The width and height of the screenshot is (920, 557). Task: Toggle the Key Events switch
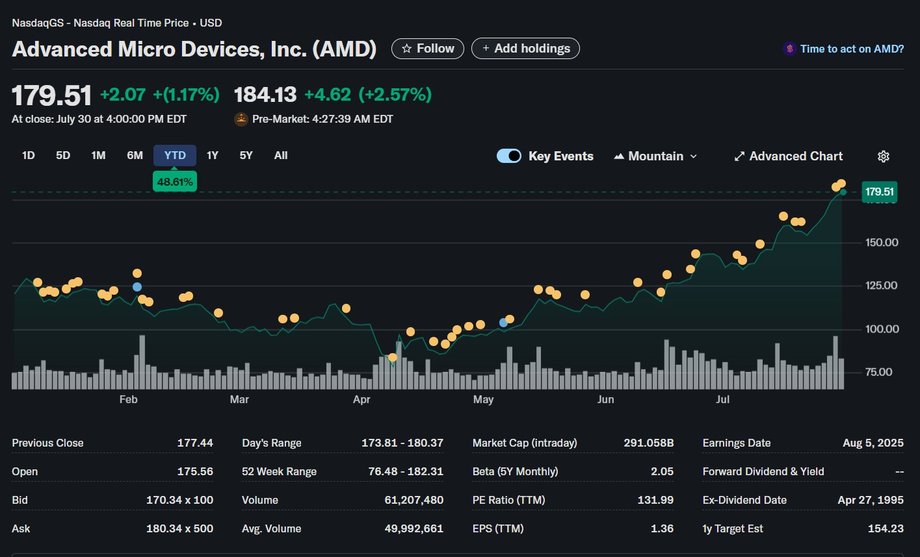[x=509, y=156]
